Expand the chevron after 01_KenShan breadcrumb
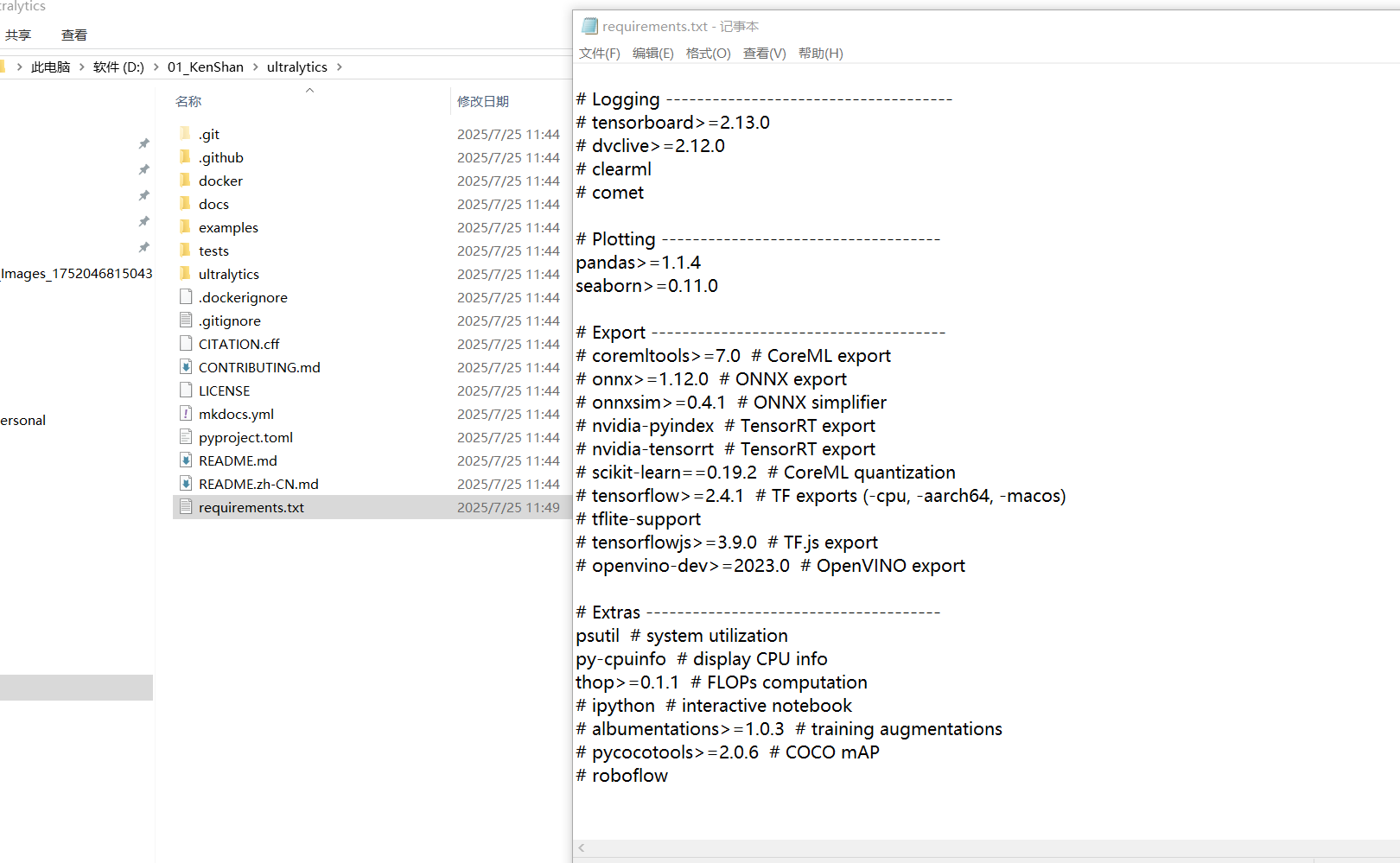Viewport: 1400px width, 863px height. [256, 67]
